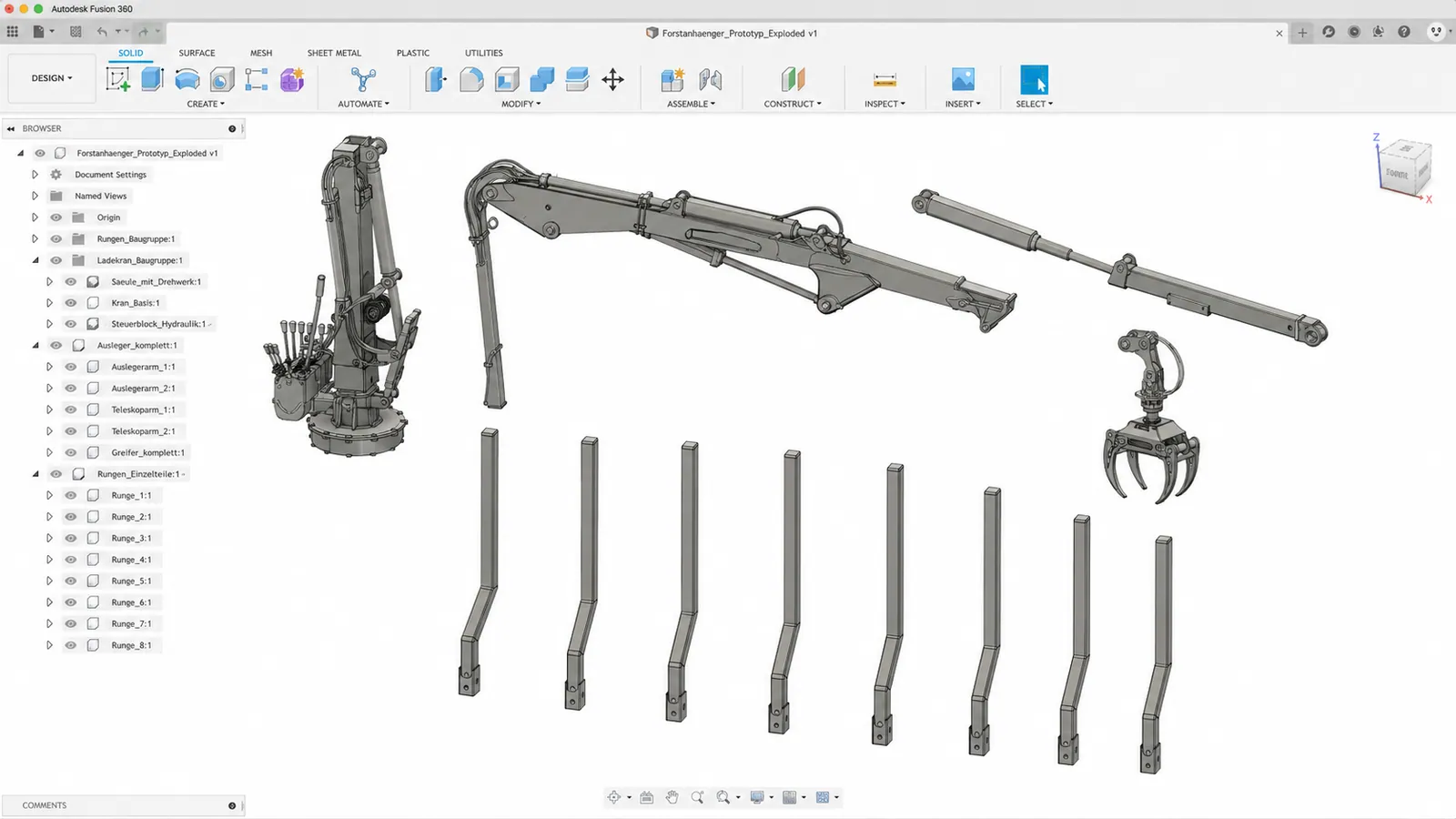Screen dimensions: 1456x819
Task: Select the Joint tool icon
Action: point(711,80)
